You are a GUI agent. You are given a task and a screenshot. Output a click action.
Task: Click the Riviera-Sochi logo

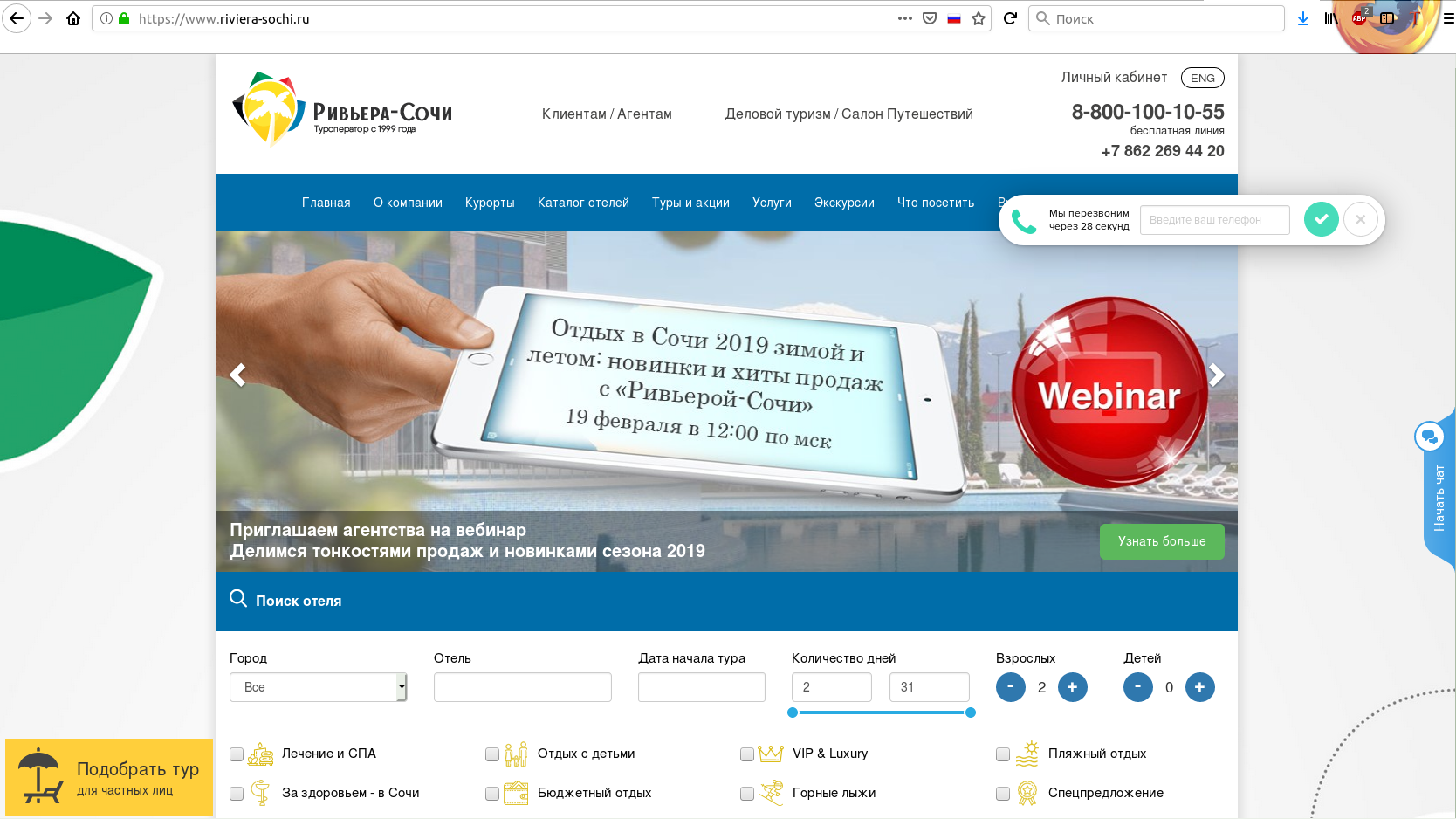[342, 110]
